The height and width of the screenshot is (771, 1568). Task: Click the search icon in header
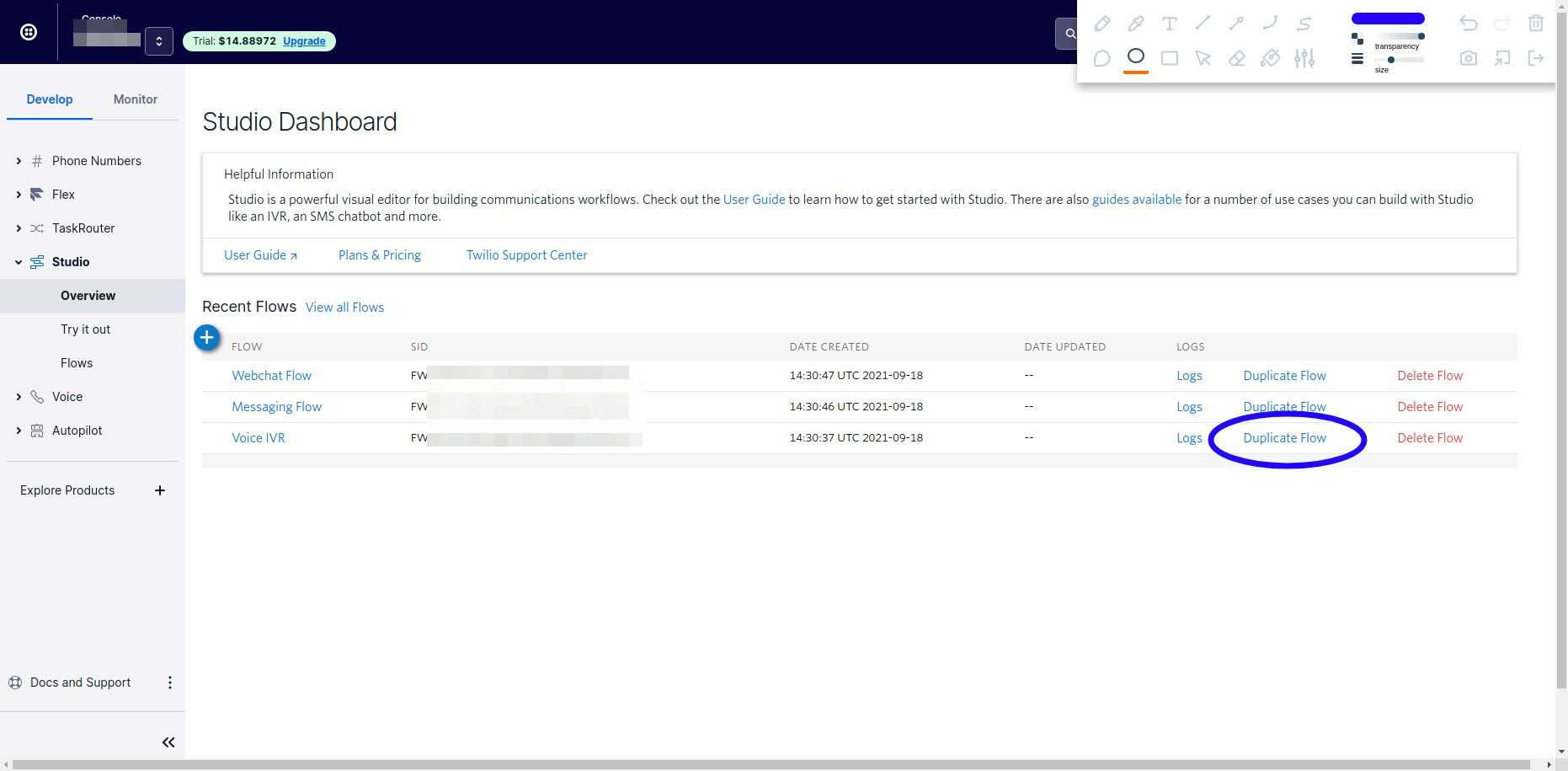(1069, 34)
